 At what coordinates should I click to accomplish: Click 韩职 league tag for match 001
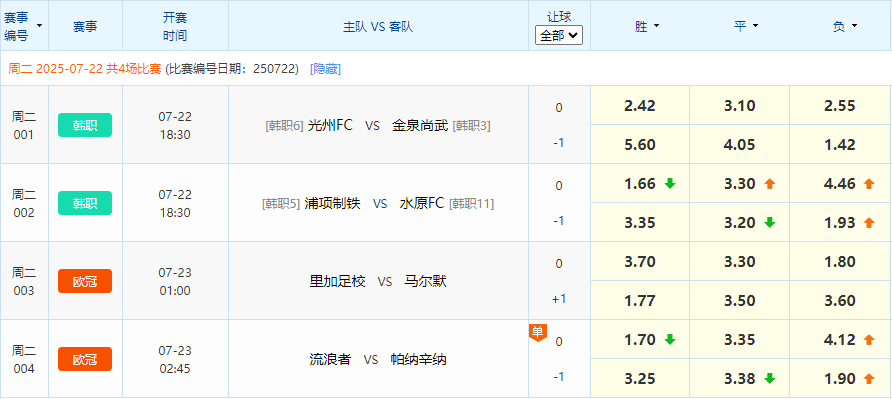tap(85, 125)
